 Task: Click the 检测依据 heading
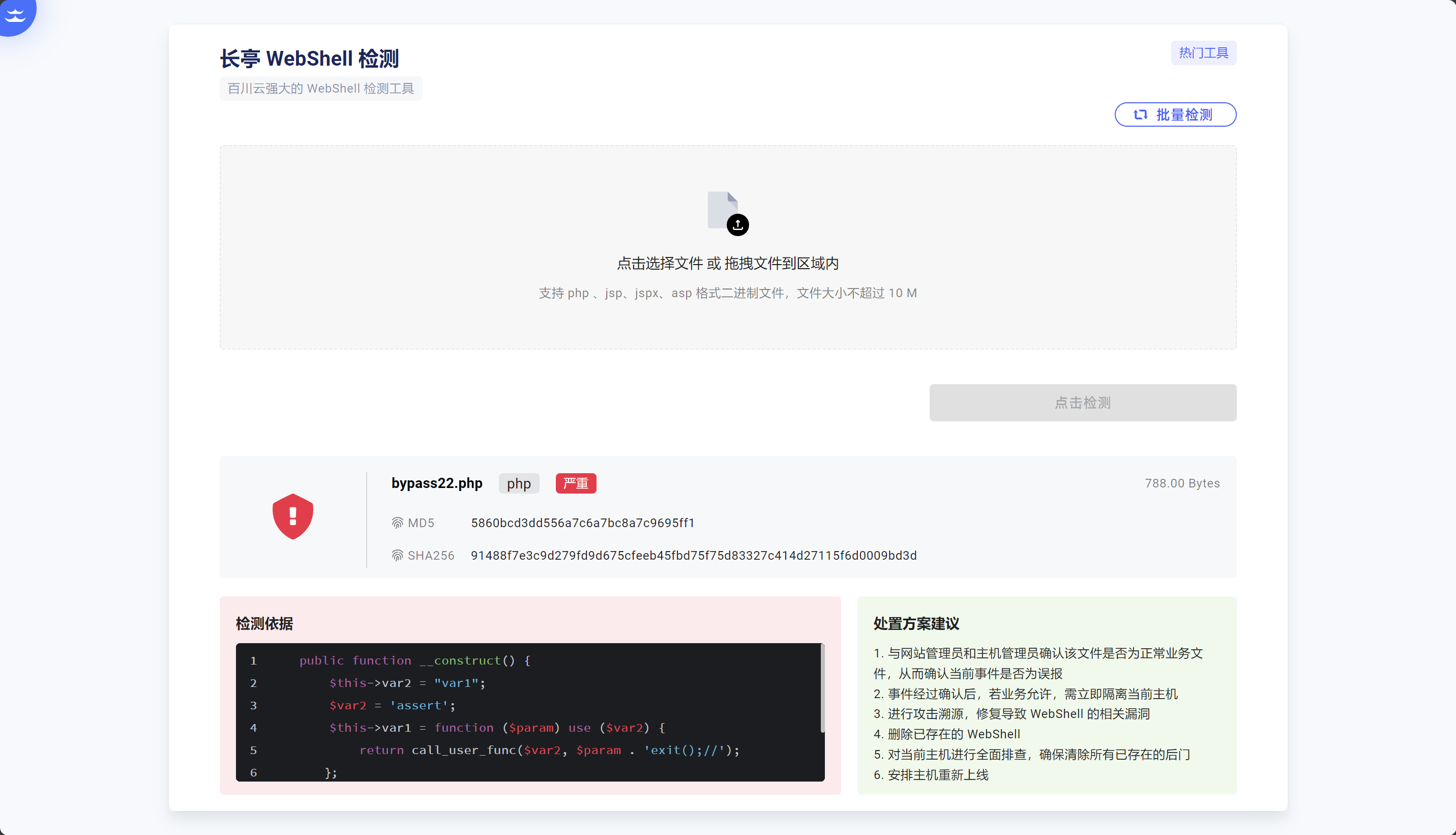(264, 623)
